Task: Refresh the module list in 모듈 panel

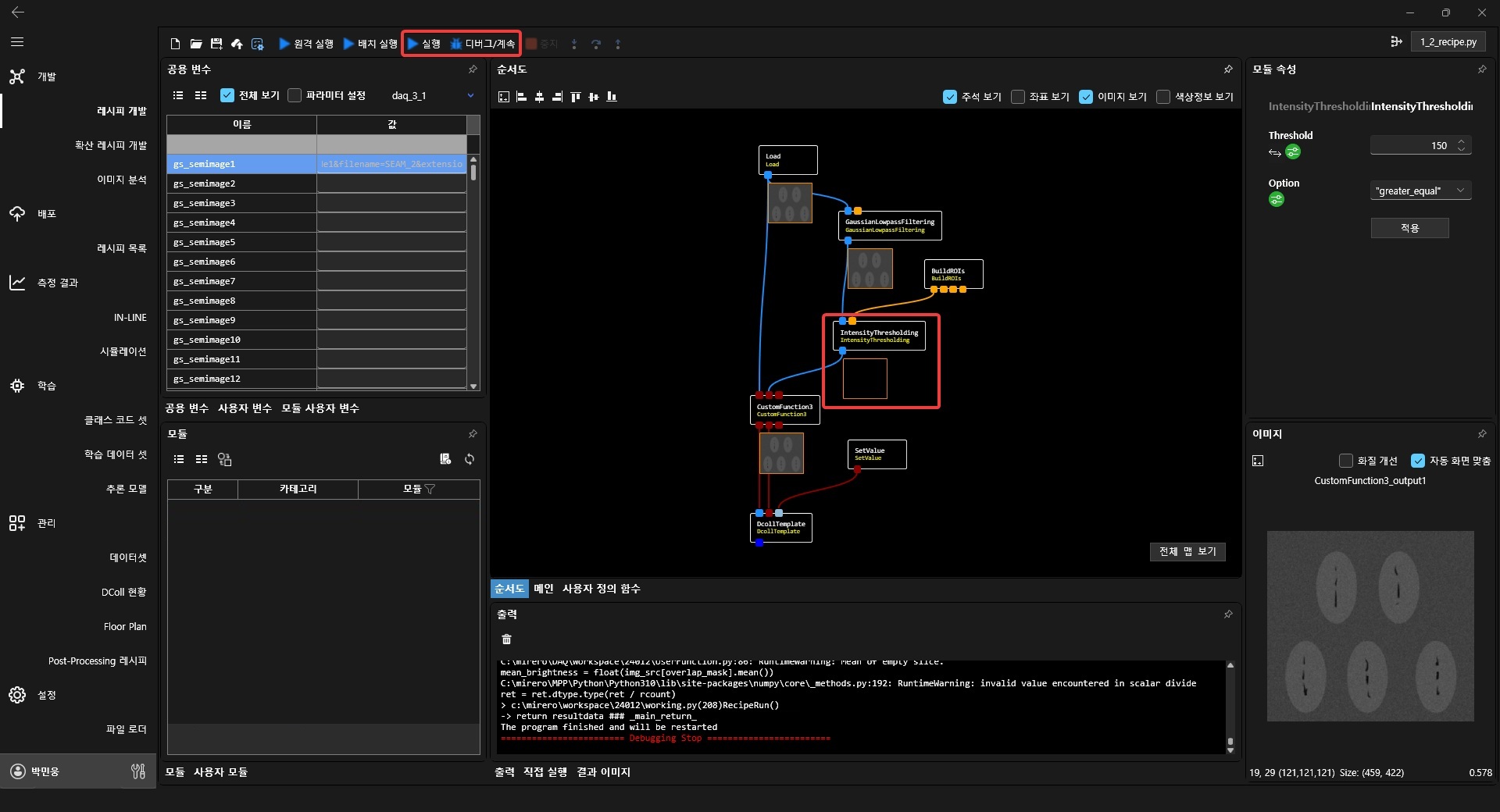Action: pyautogui.click(x=470, y=459)
